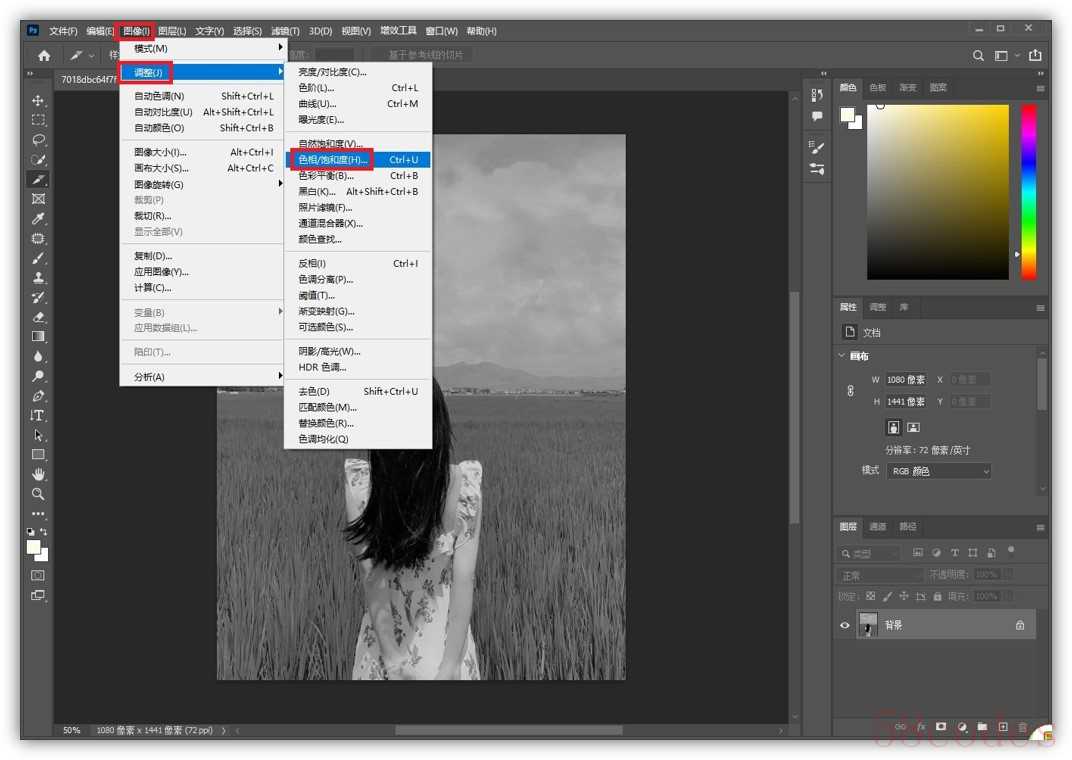
Task: Click the link width and height icon
Action: pyautogui.click(x=850, y=390)
